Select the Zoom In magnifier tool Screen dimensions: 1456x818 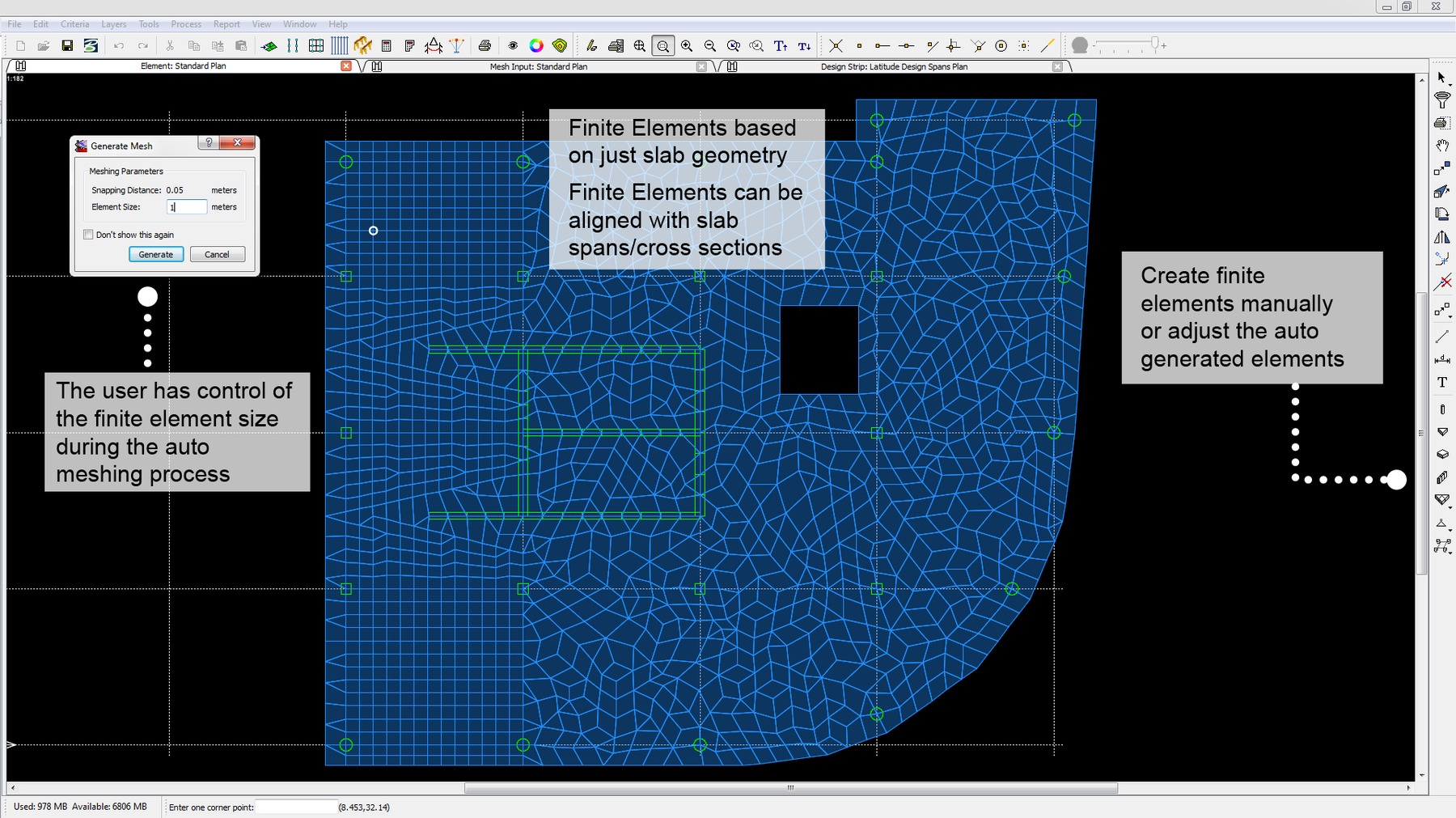click(x=687, y=46)
